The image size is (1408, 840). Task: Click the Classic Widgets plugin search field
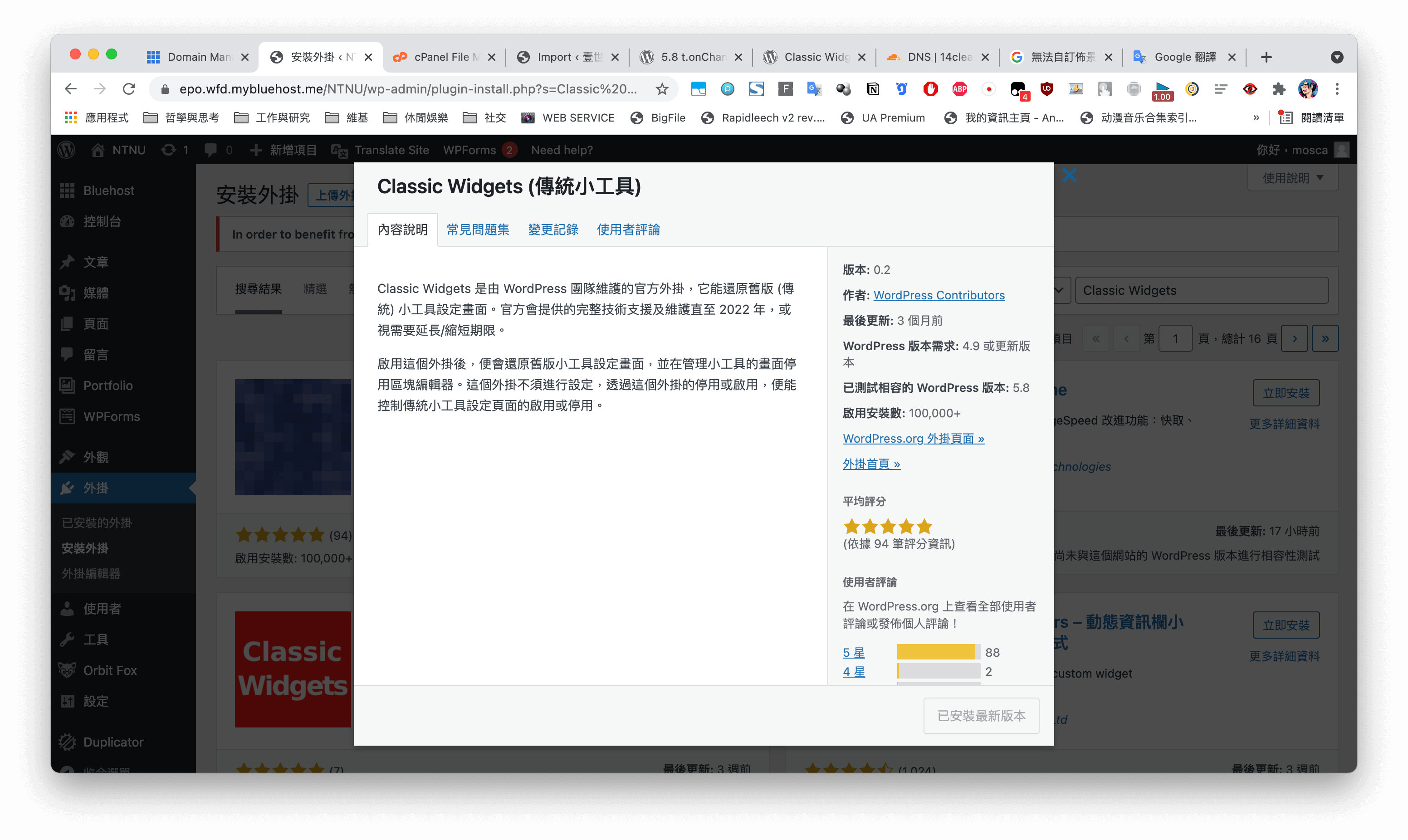point(1202,290)
